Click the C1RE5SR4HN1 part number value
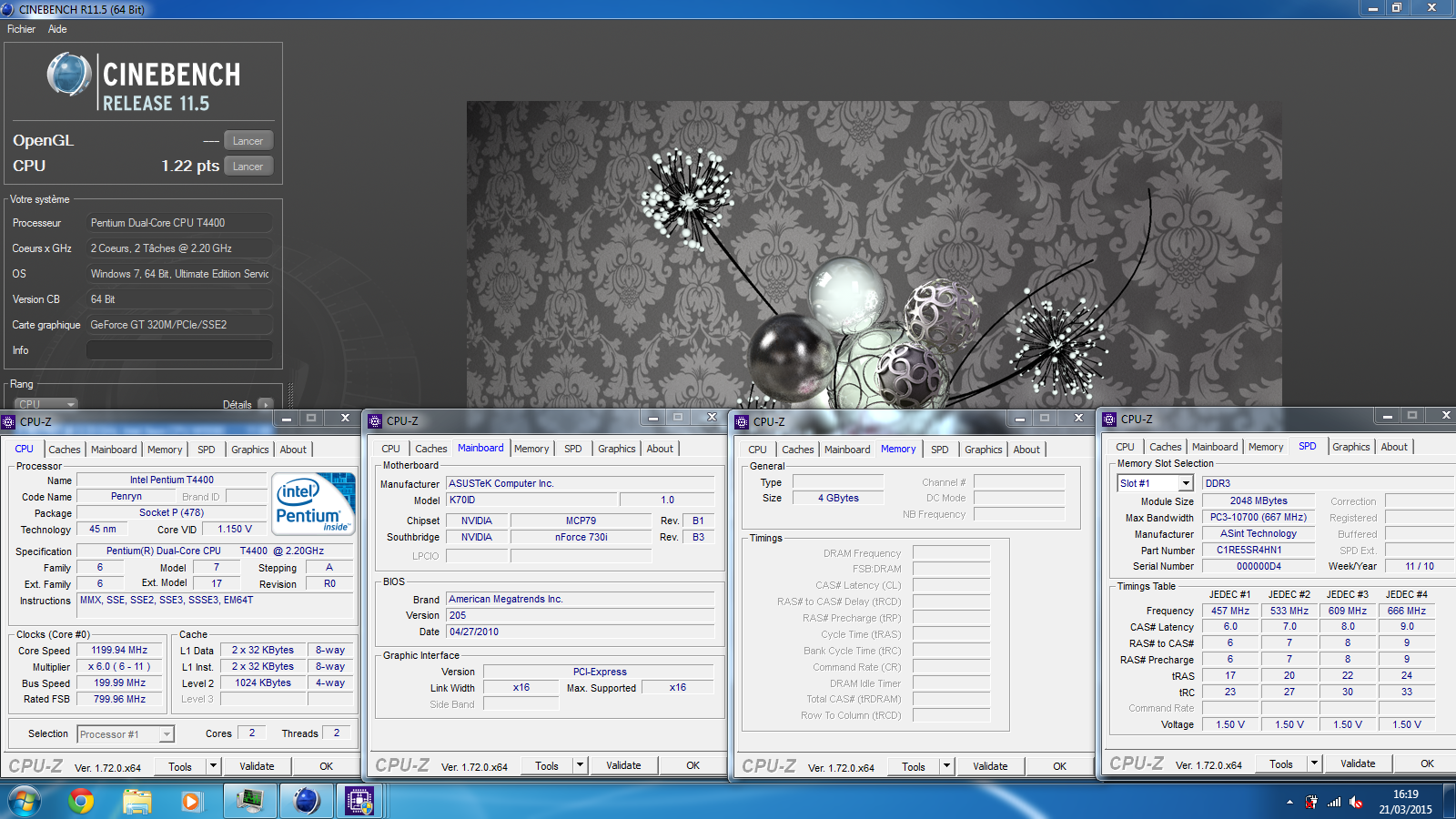1456x819 pixels. click(1259, 551)
